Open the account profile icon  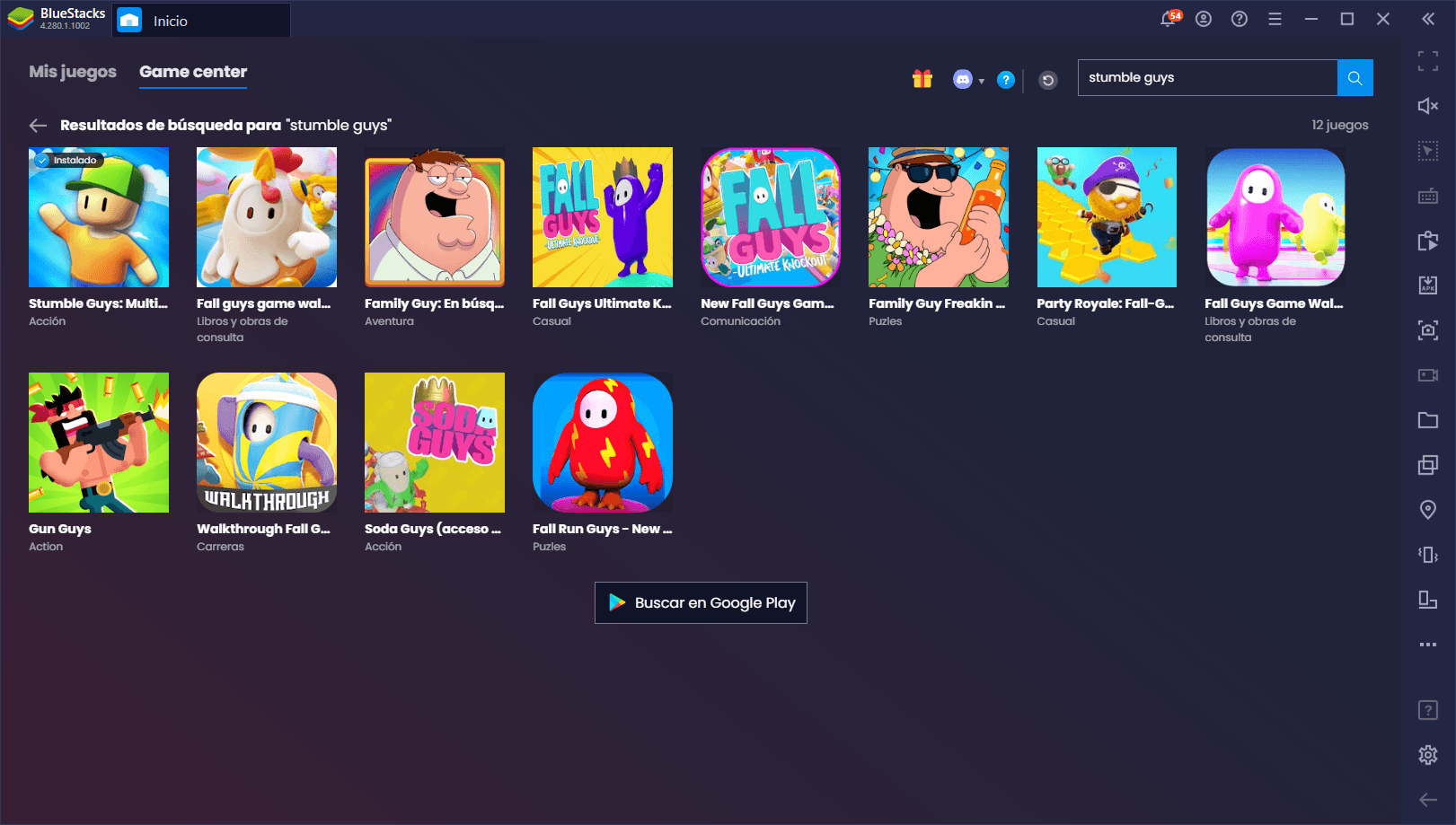1204,19
